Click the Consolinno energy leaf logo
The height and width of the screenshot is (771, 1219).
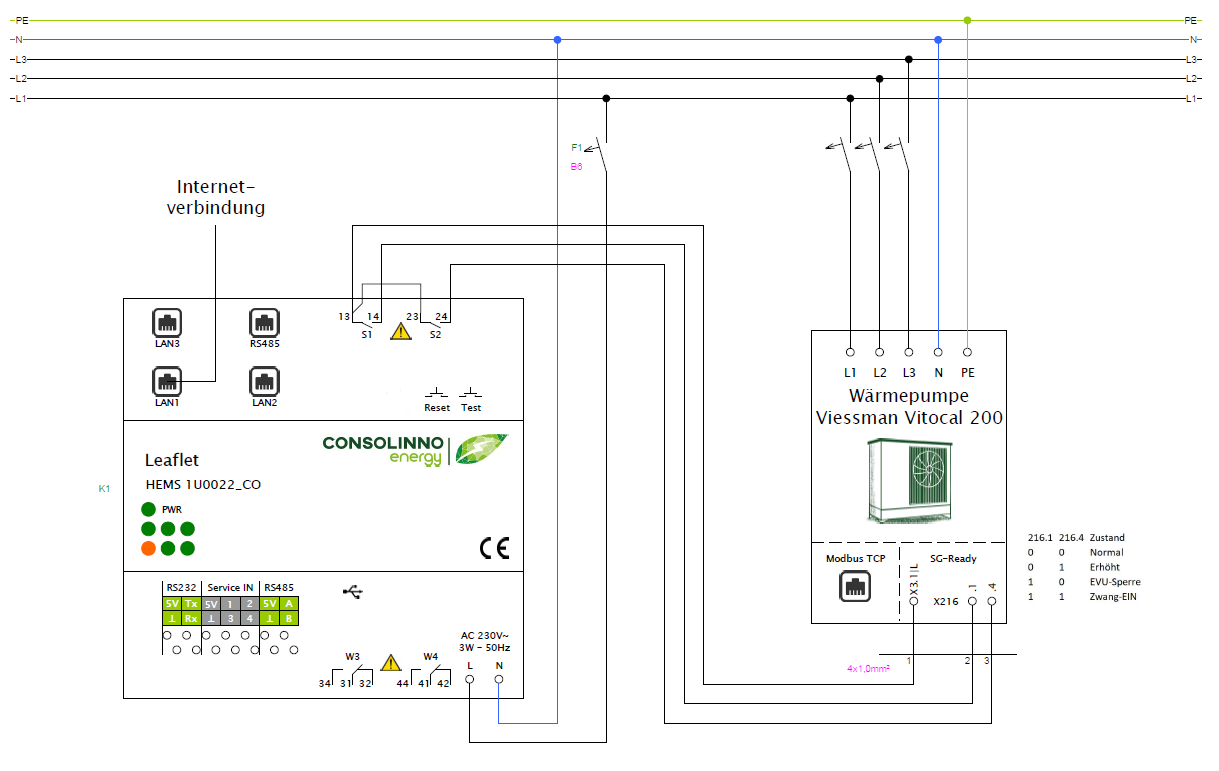[x=481, y=449]
